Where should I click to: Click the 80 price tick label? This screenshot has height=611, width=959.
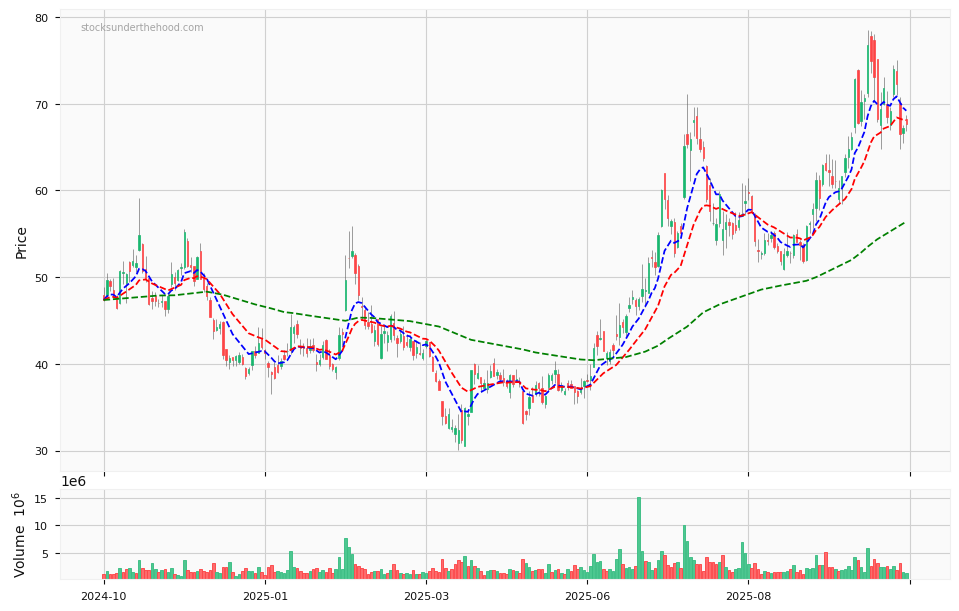(40, 18)
